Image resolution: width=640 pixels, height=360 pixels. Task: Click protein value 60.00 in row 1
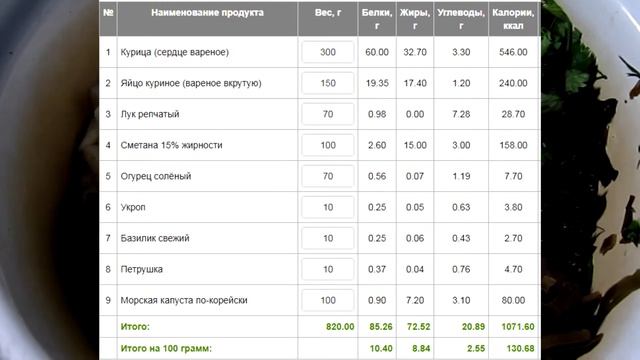(377, 52)
